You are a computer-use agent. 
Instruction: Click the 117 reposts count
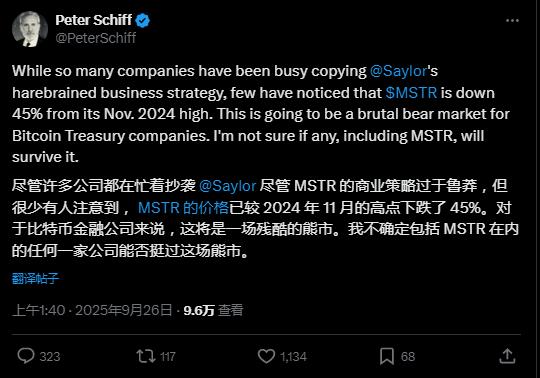click(x=168, y=357)
